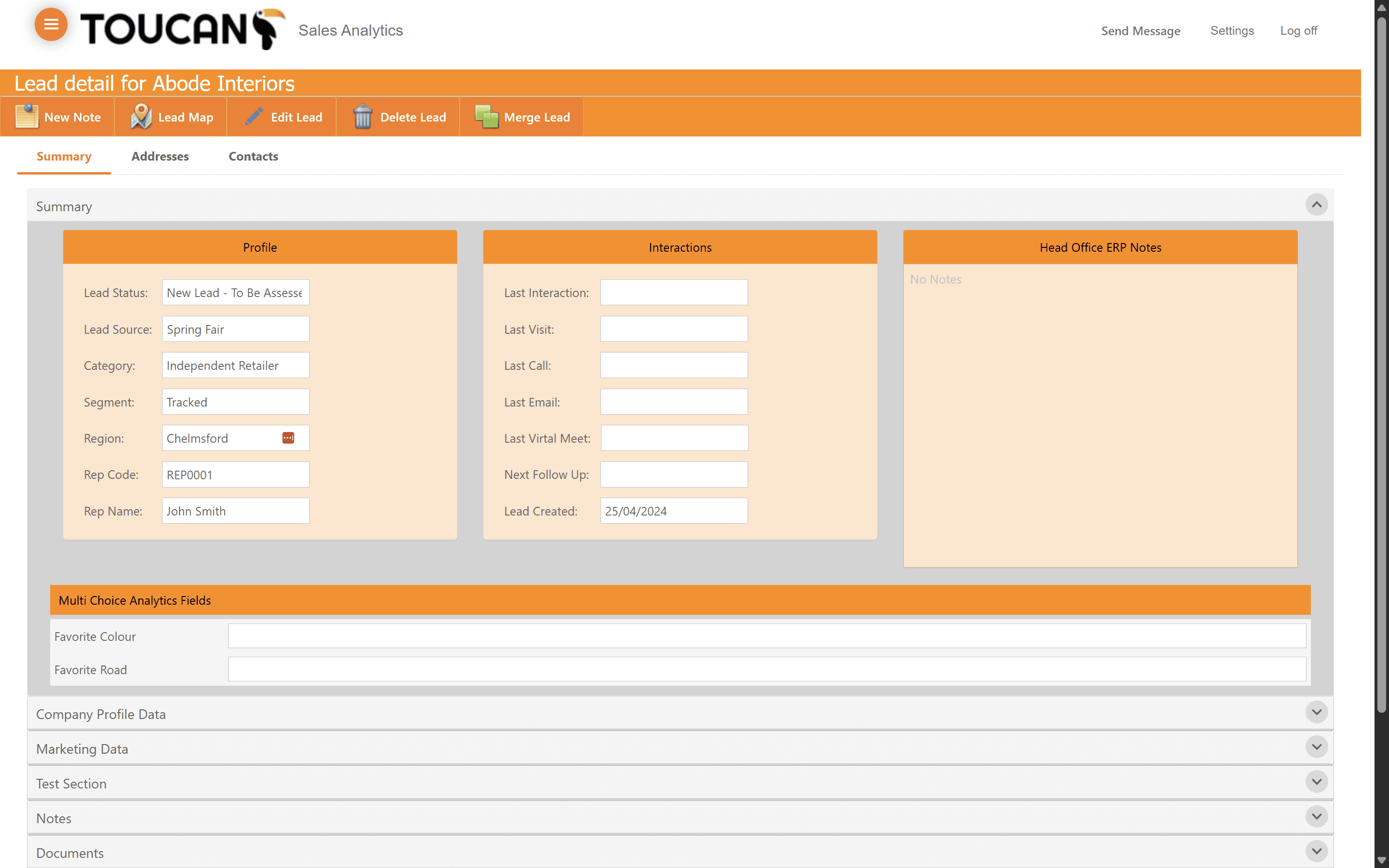The image size is (1389, 868).
Task: Switch to the Contacts tab
Action: [253, 156]
